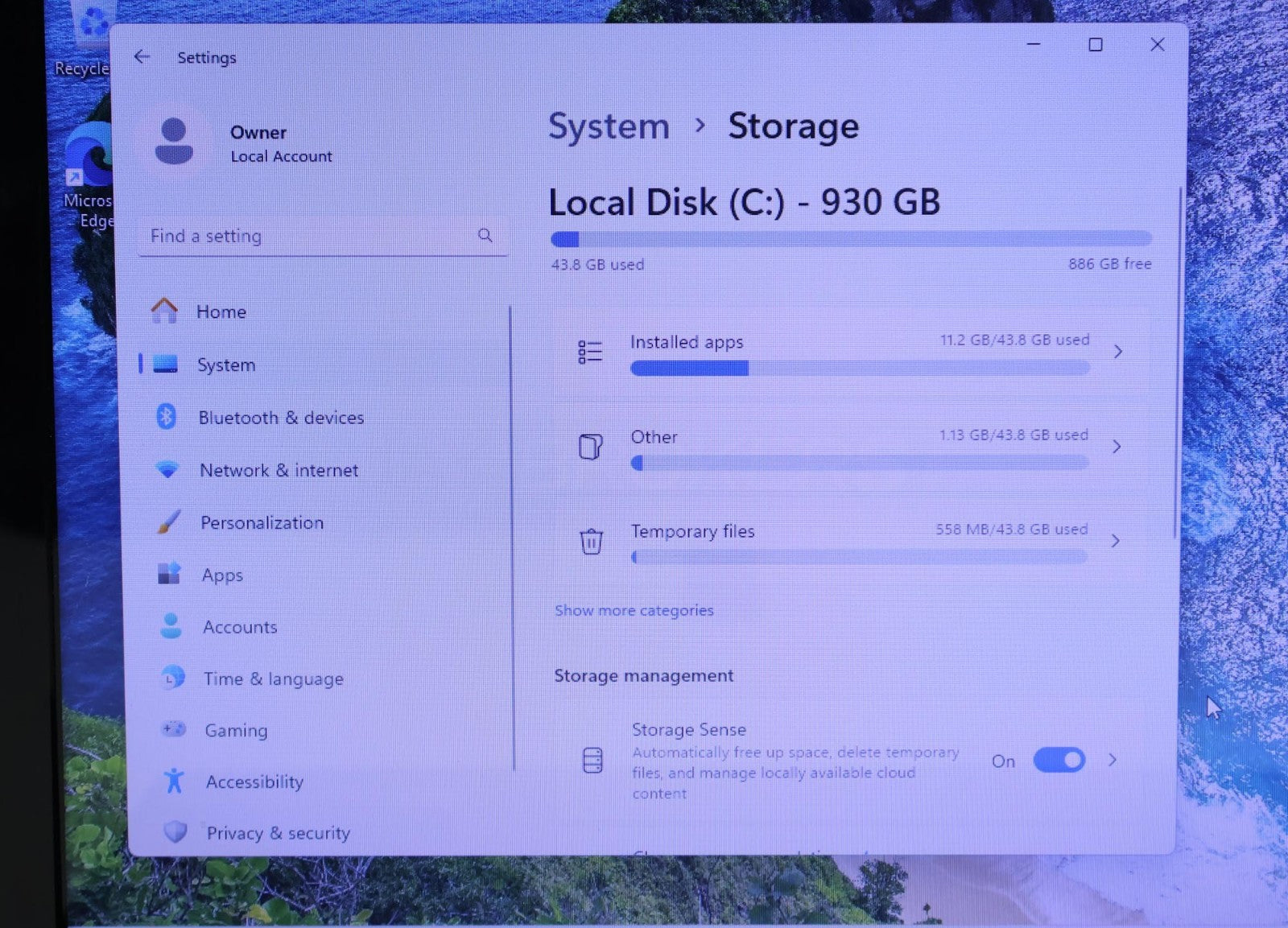
Task: Expand Installed apps details chevron
Action: (1118, 352)
